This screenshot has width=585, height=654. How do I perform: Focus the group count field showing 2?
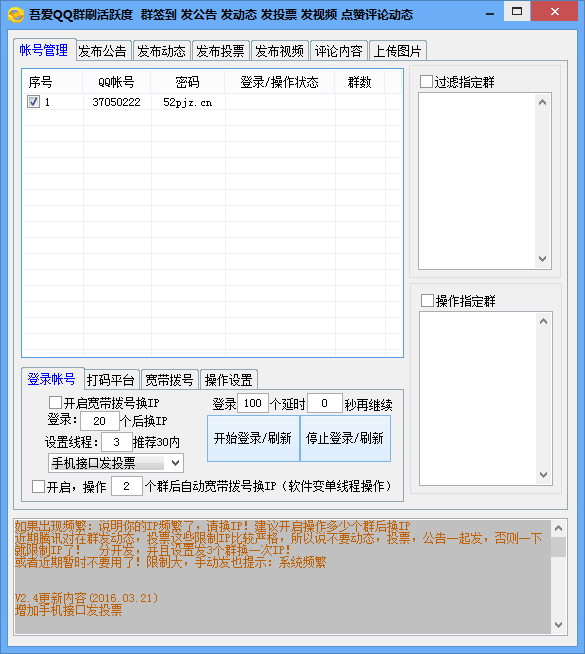(x=127, y=486)
